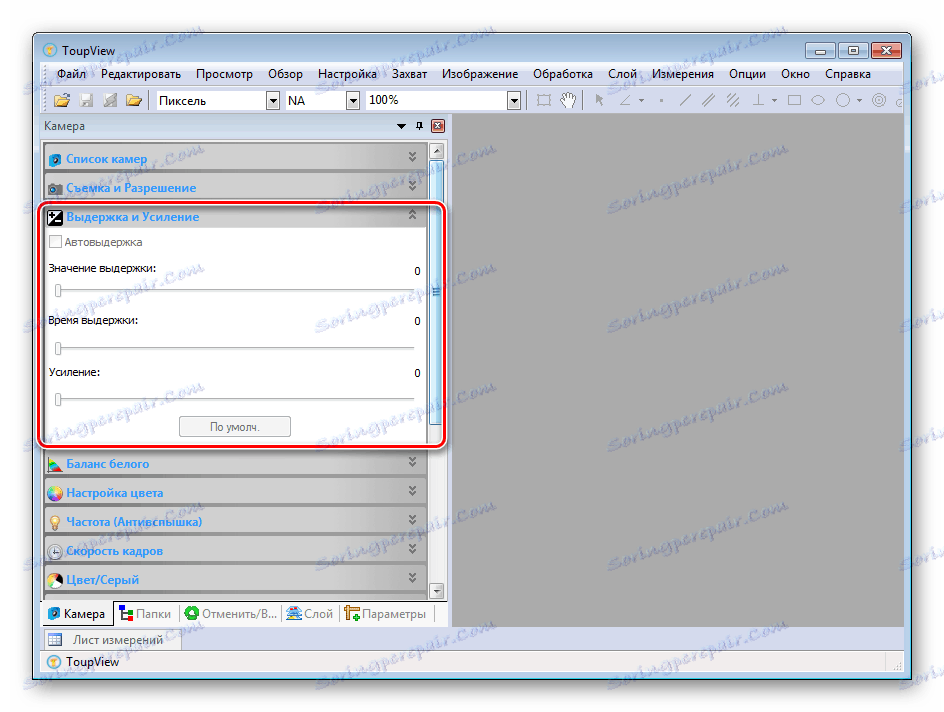Click the browse folder icon
The height and width of the screenshot is (712, 944).
point(134,101)
